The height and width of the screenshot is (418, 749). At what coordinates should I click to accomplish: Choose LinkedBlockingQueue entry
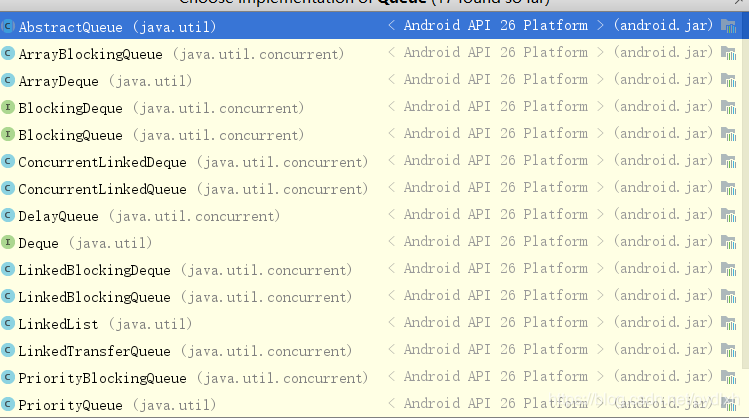coord(371,296)
